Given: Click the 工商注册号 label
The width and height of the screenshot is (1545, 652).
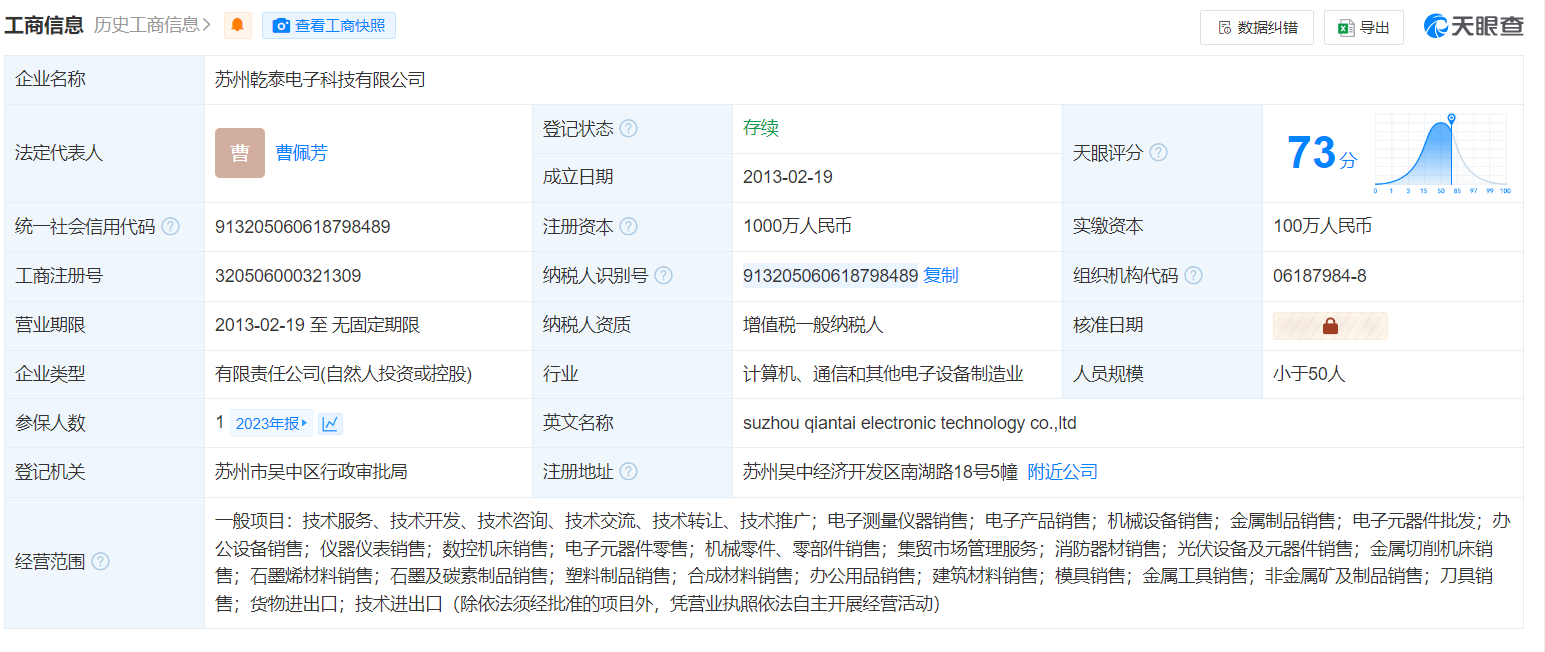Looking at the screenshot, I should click(x=59, y=276).
